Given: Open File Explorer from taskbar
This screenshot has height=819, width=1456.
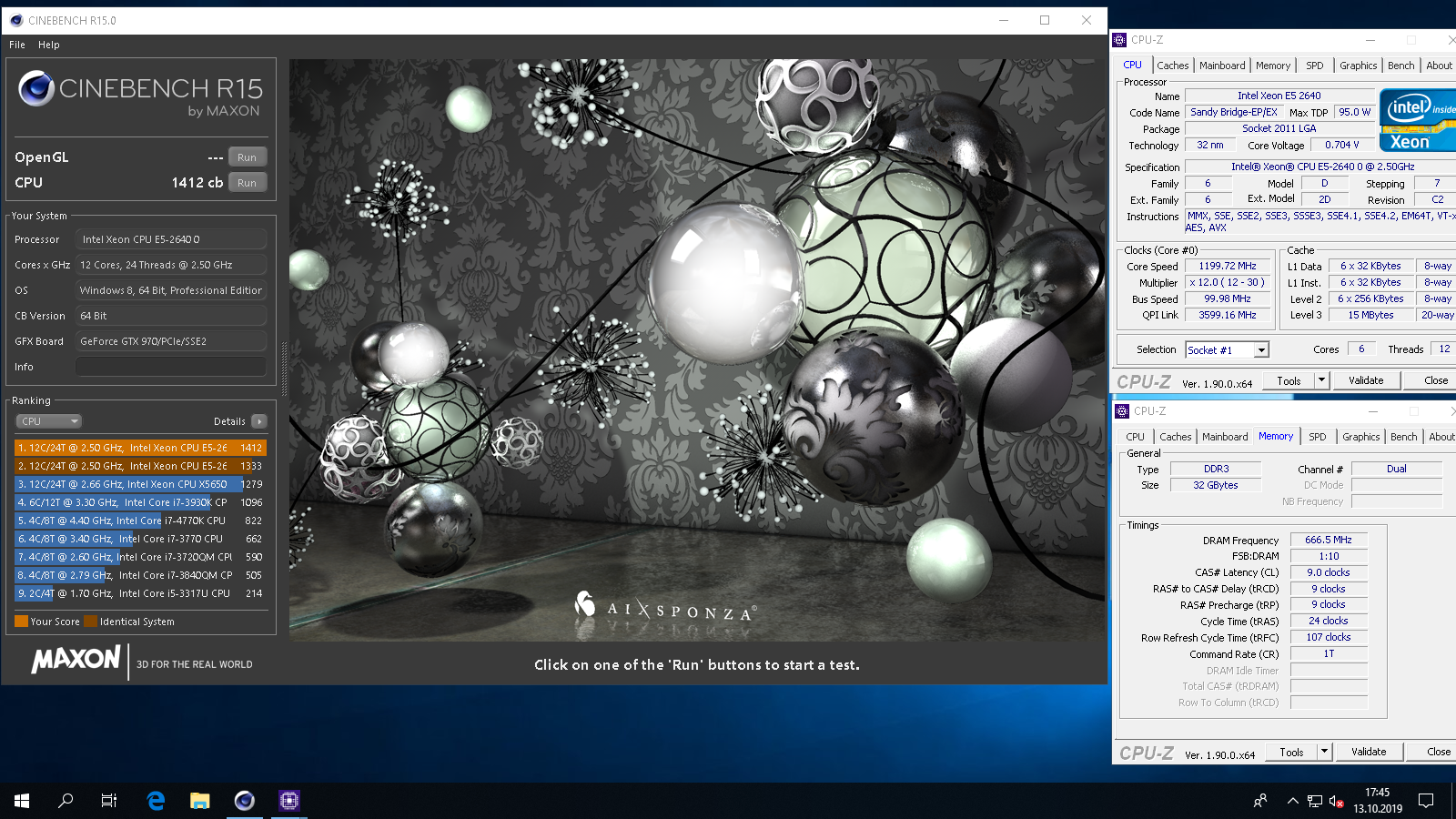Looking at the screenshot, I should tap(199, 801).
